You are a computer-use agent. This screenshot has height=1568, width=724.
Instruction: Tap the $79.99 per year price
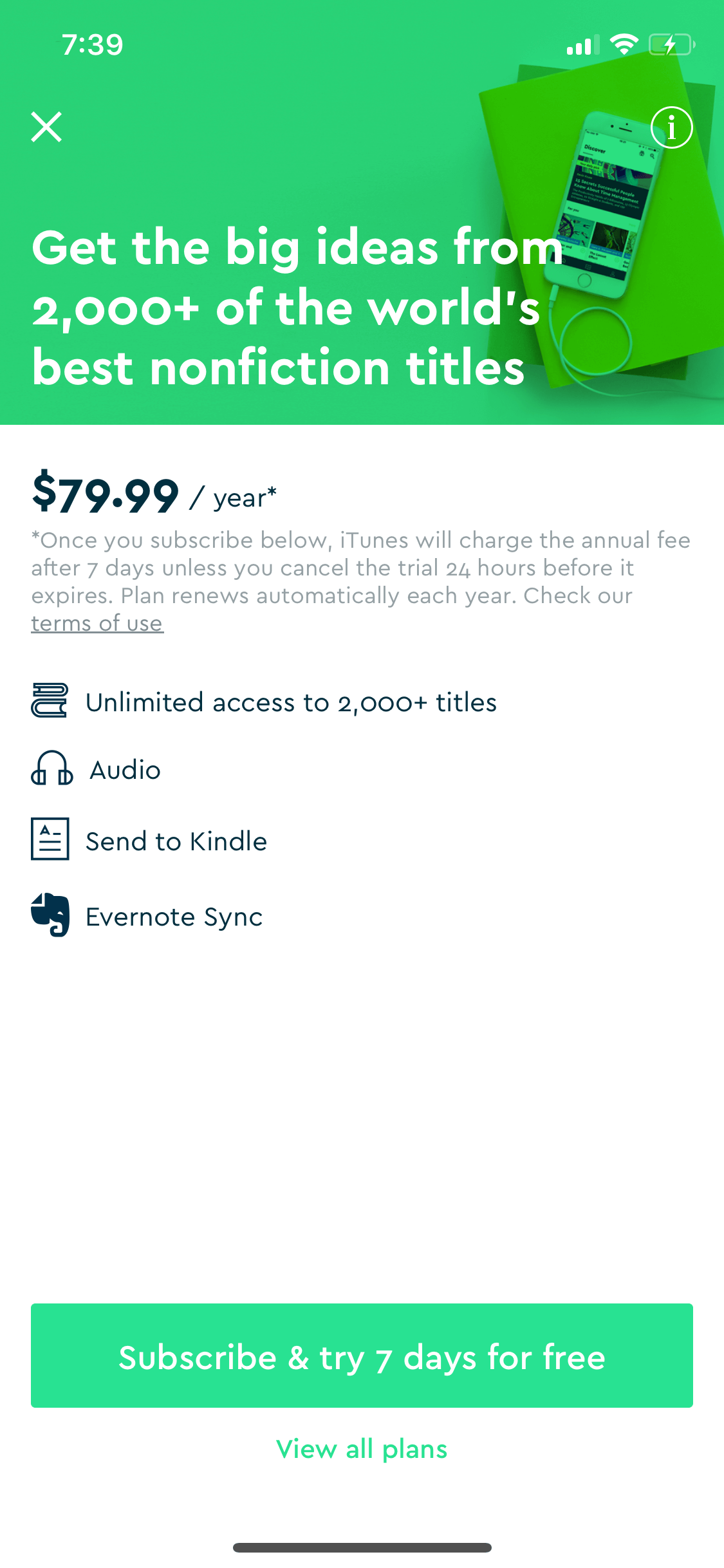(154, 494)
